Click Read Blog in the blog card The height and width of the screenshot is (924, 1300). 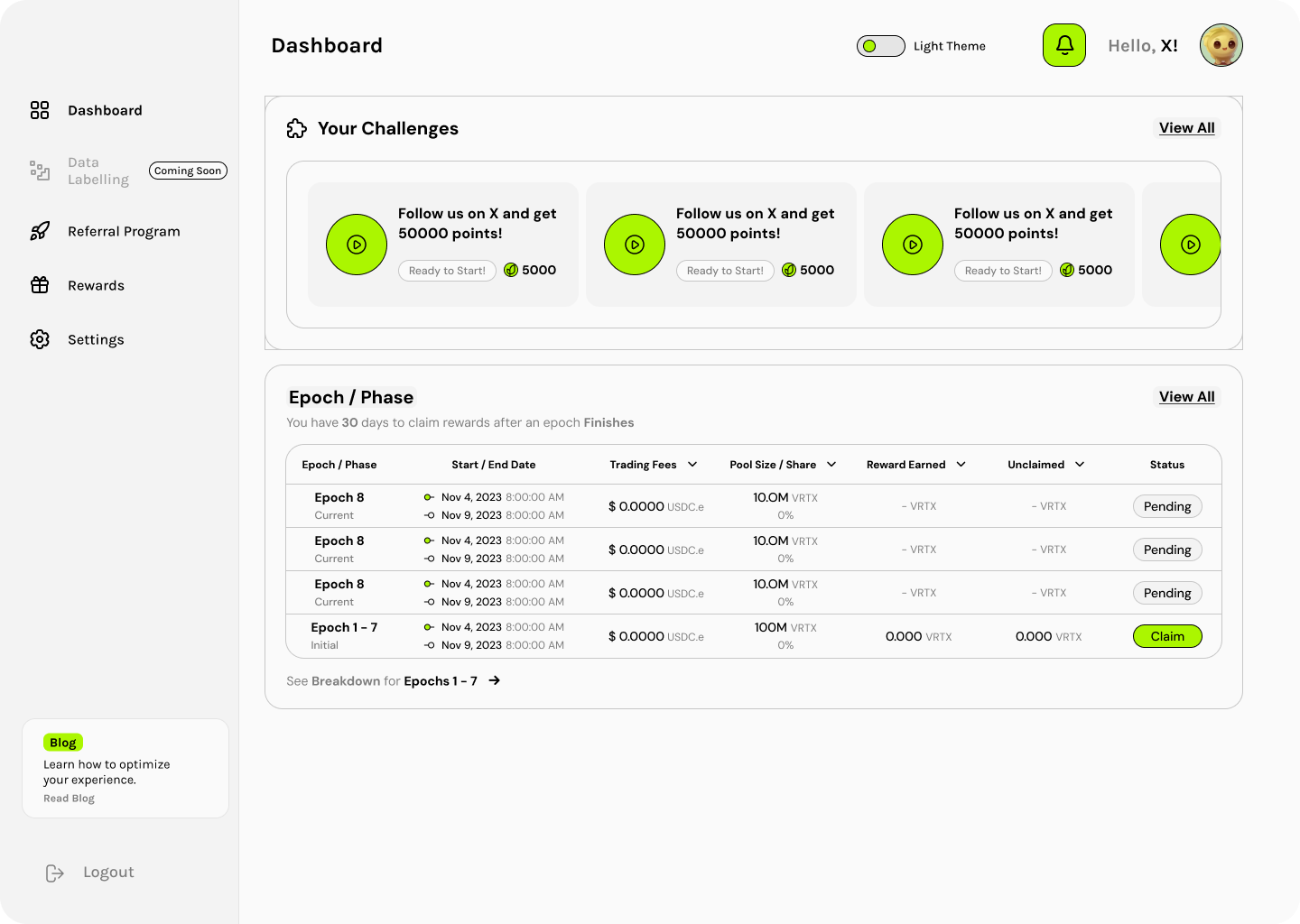(x=69, y=799)
